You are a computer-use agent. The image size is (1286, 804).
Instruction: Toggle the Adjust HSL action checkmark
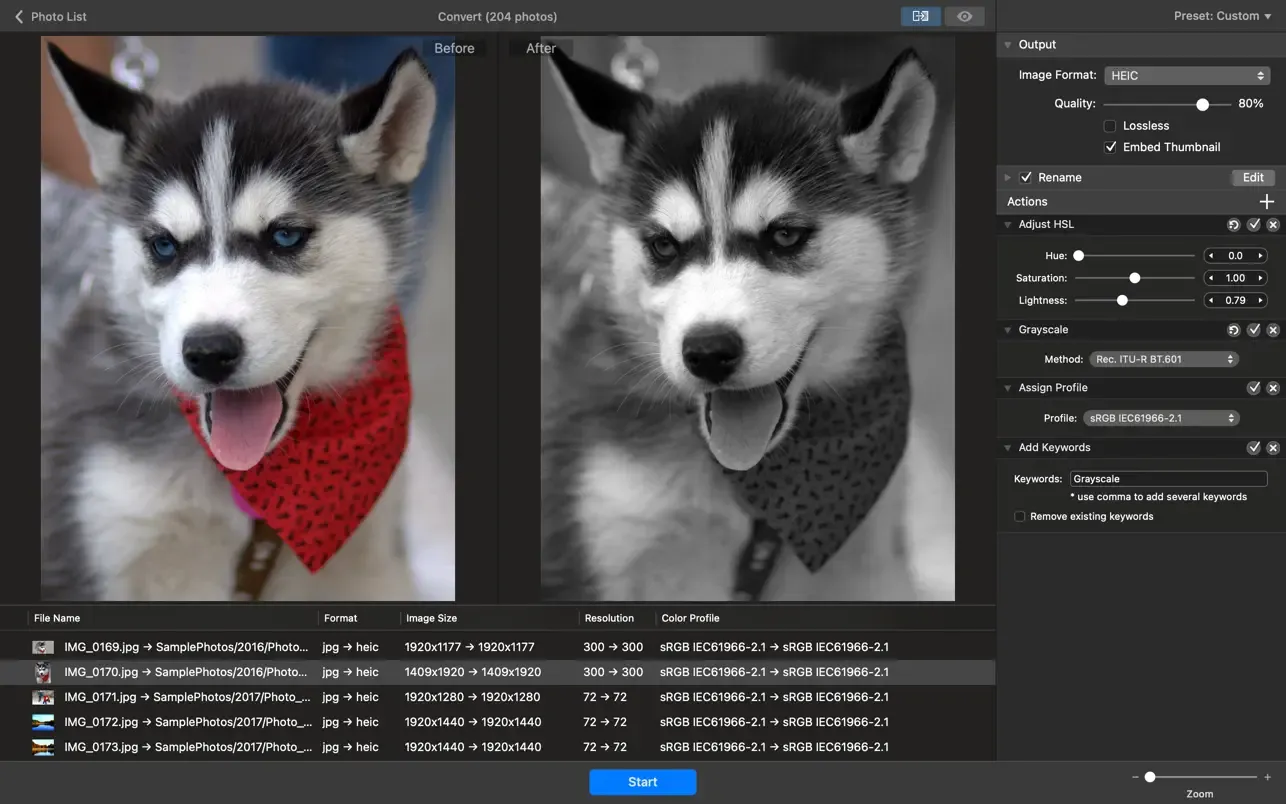point(1254,225)
